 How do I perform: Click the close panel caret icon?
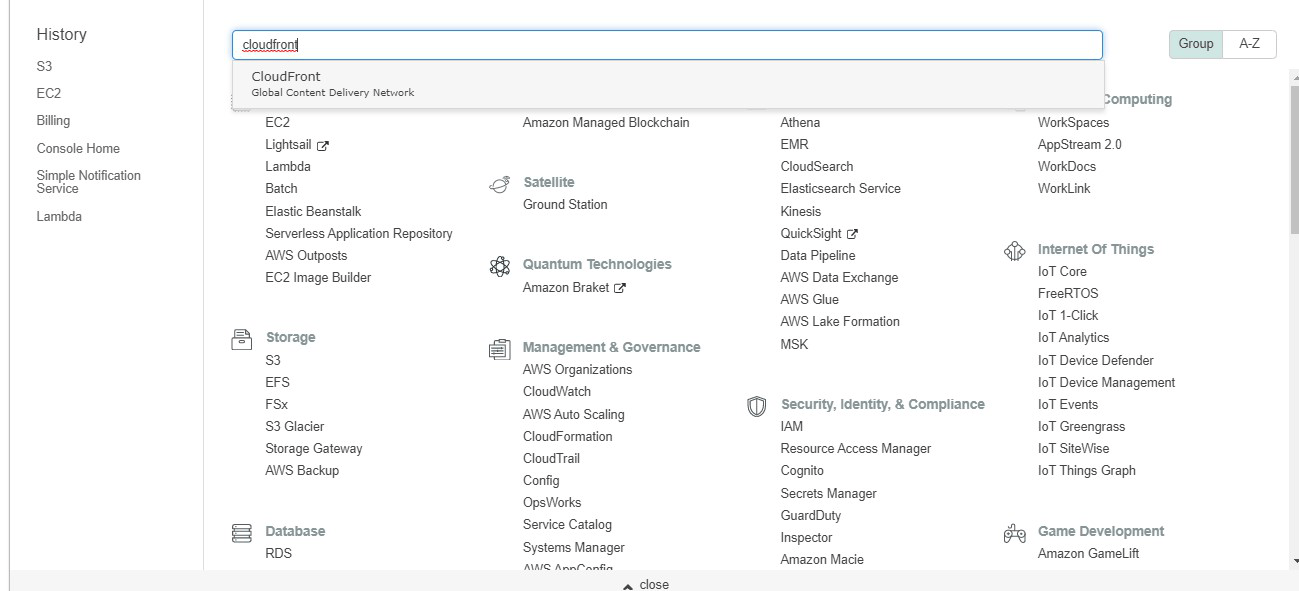coord(627,586)
